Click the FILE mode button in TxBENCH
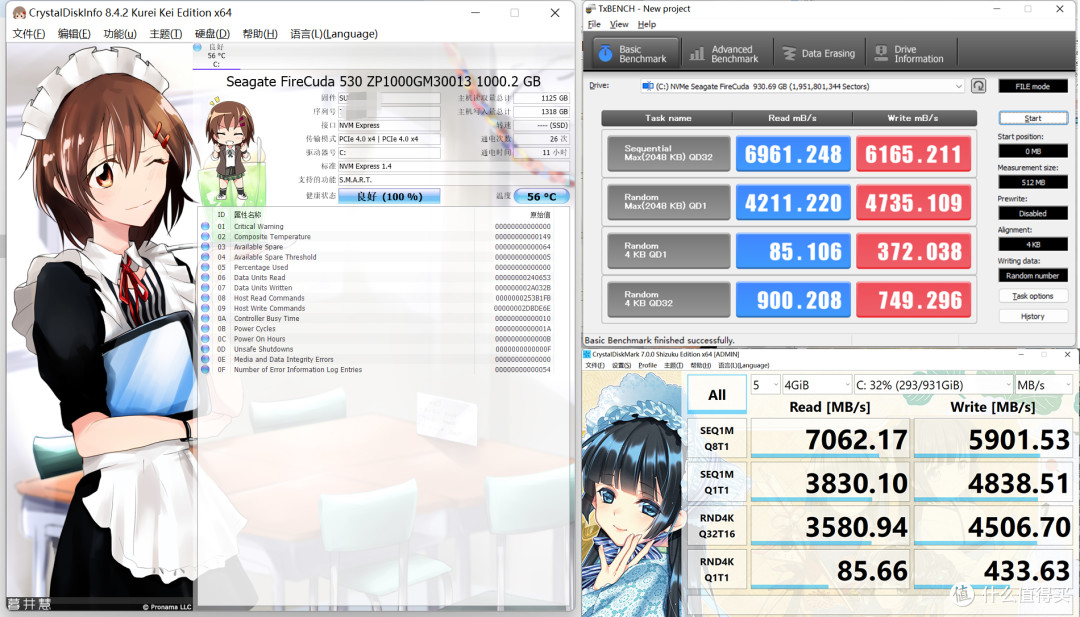This screenshot has width=1080, height=617. 1032,86
